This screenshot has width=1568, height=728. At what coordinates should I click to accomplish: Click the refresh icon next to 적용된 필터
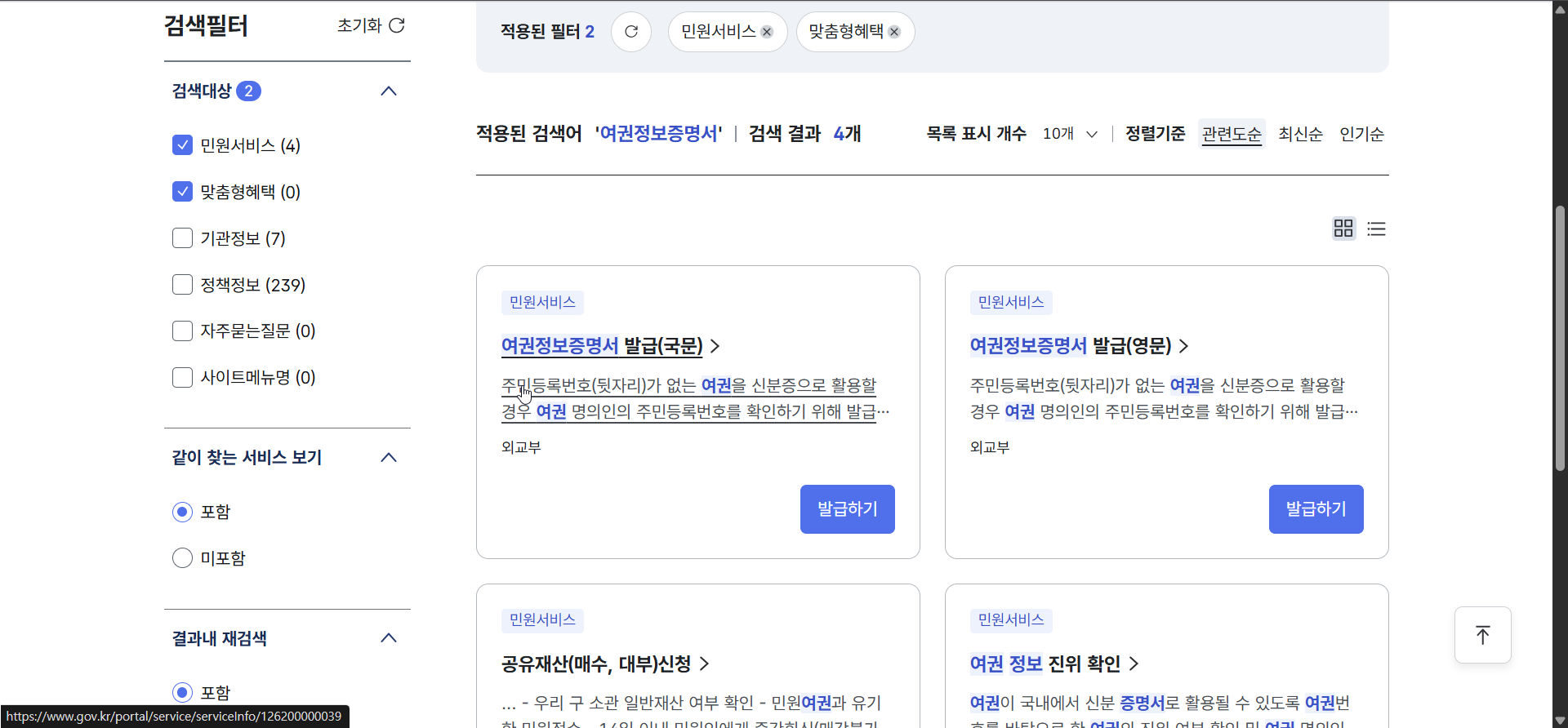click(x=631, y=32)
